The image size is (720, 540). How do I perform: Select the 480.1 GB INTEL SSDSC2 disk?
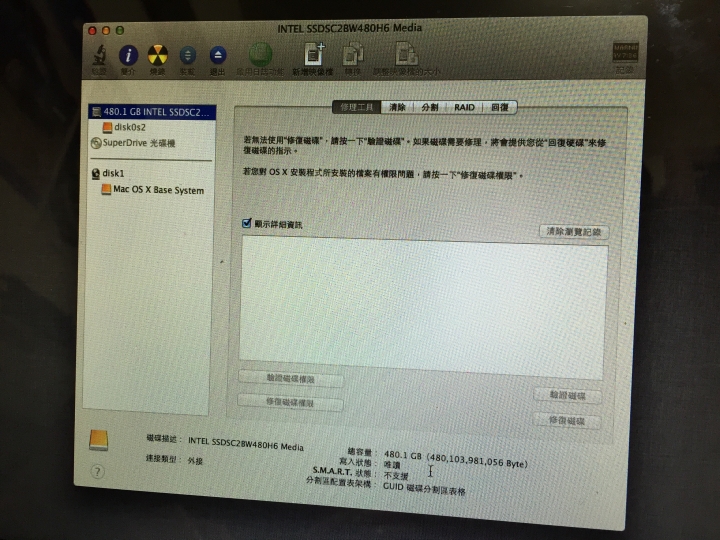tap(152, 112)
